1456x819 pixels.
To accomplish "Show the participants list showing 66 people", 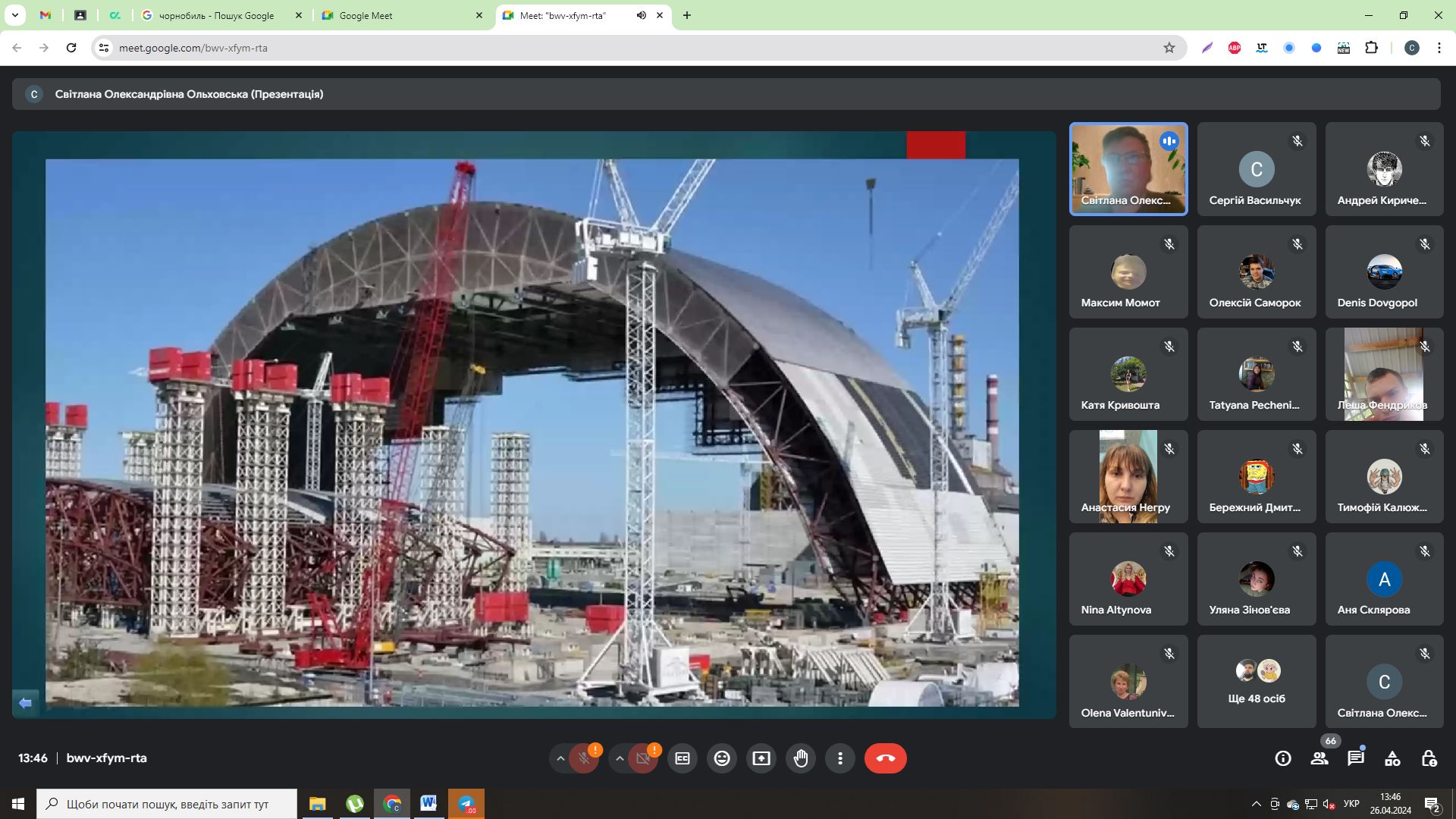I will pyautogui.click(x=1319, y=758).
